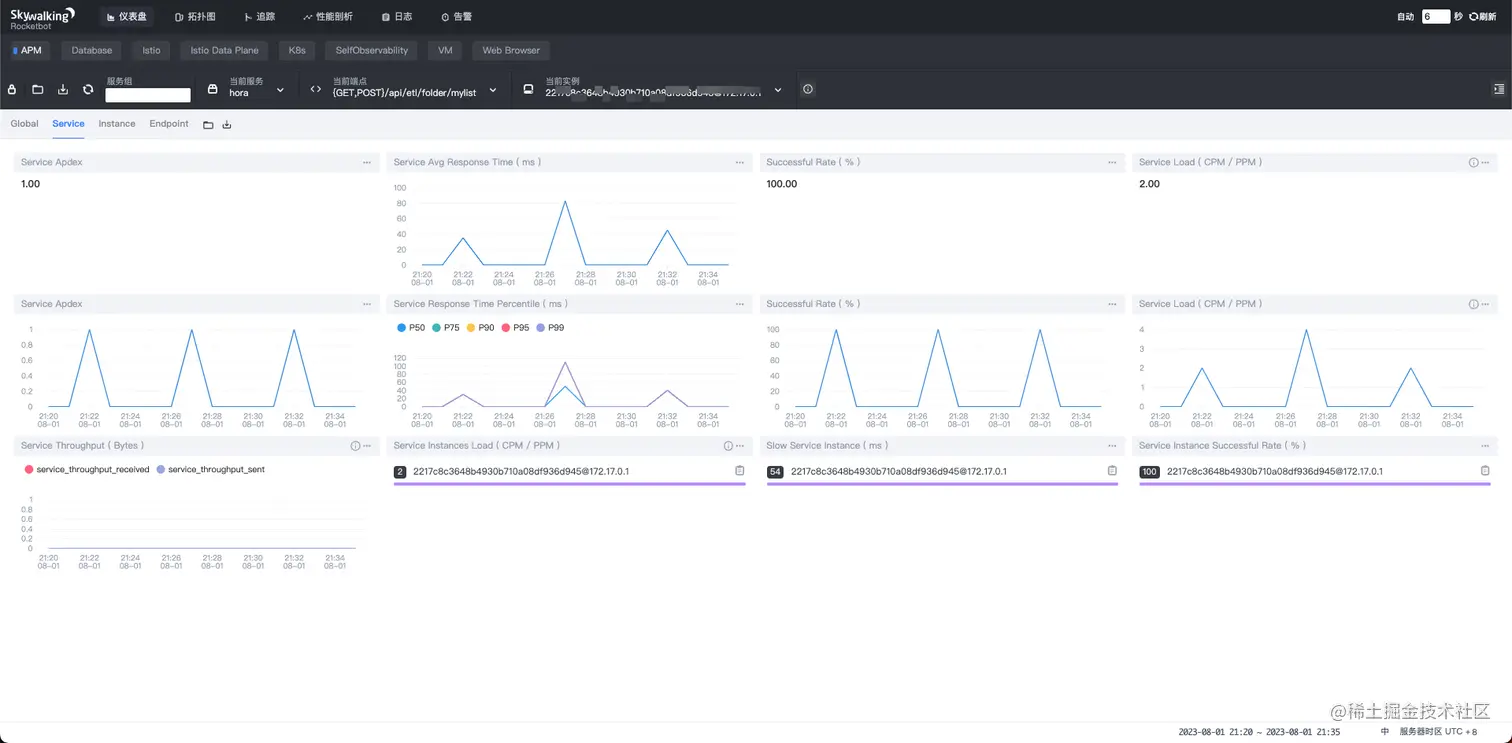Open the 拓扑图 topology page
Screen dimensions: 1512x743
(195, 17)
